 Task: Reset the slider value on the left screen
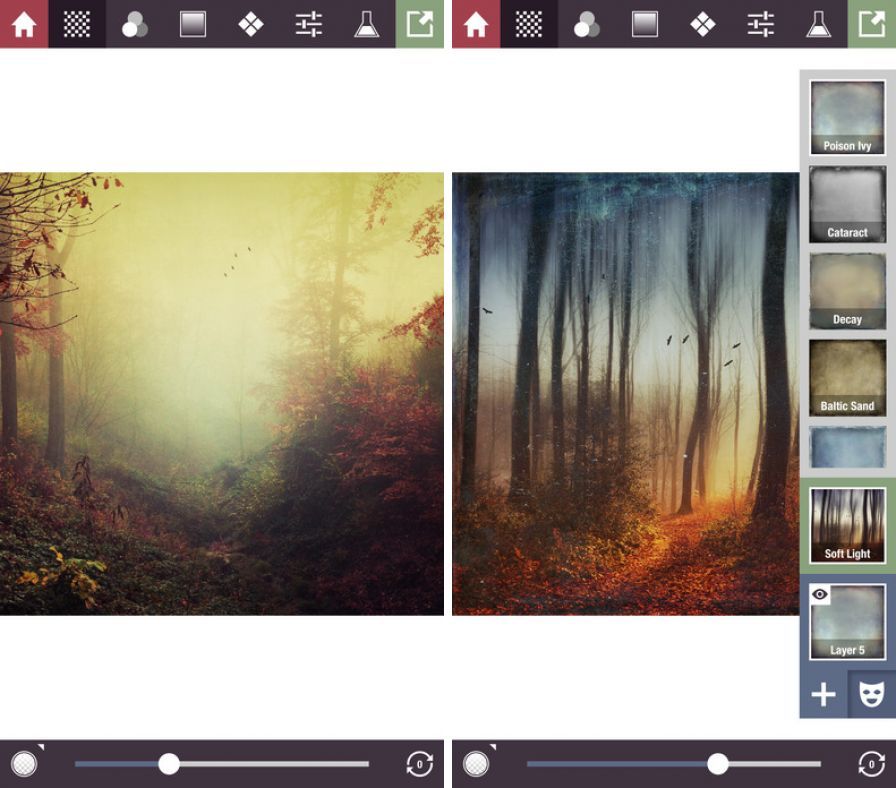419,764
